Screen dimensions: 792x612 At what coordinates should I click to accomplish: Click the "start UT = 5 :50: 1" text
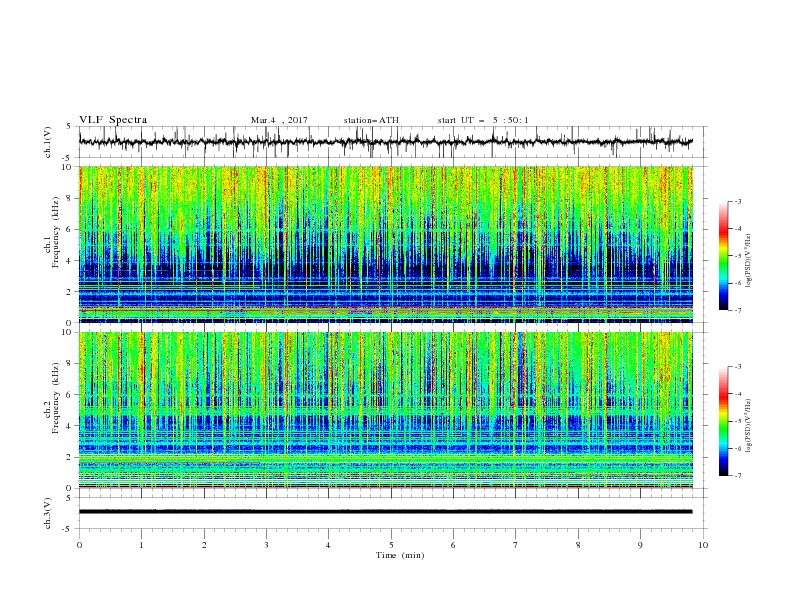point(483,120)
